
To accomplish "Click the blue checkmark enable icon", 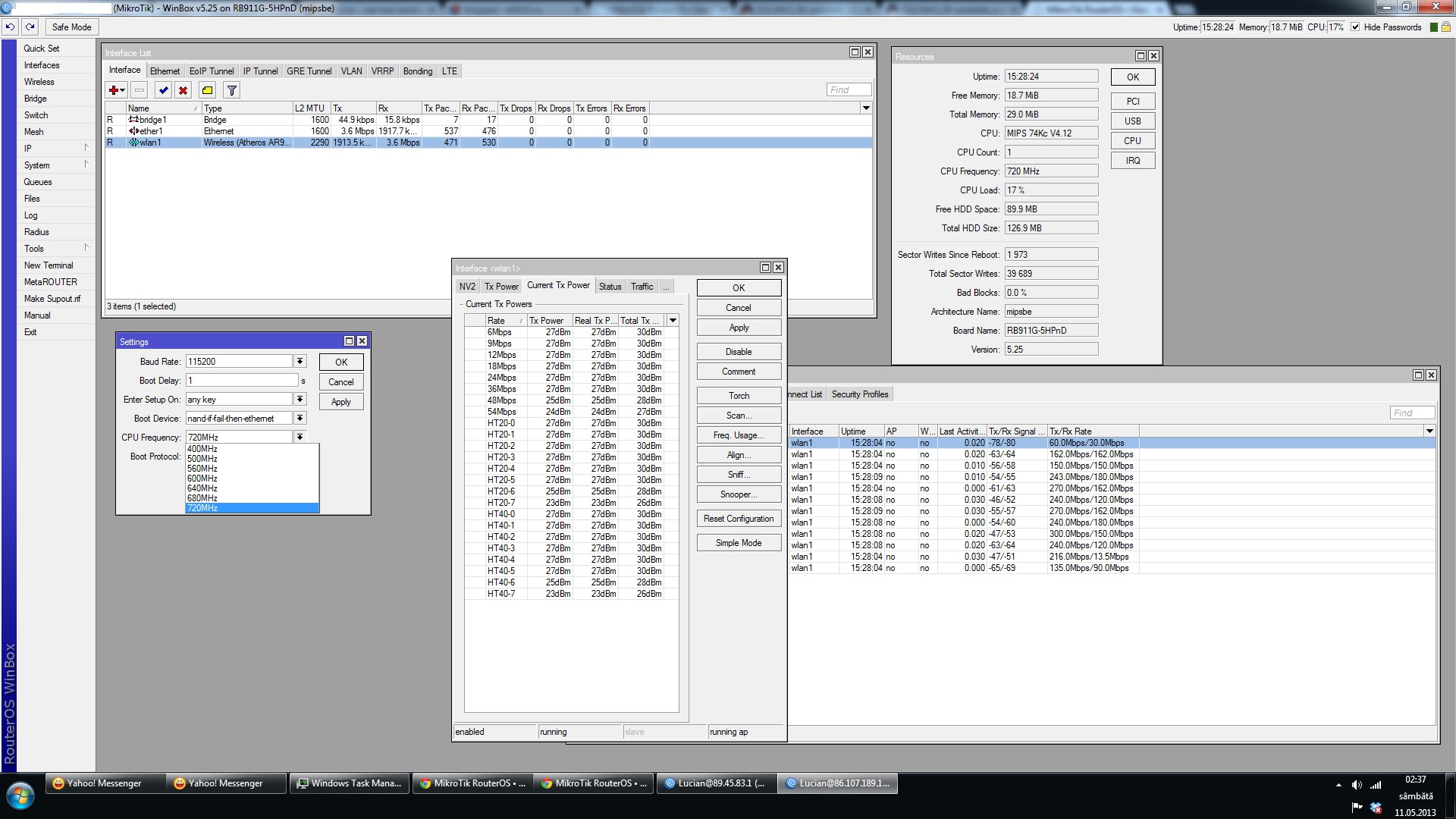I will [163, 90].
